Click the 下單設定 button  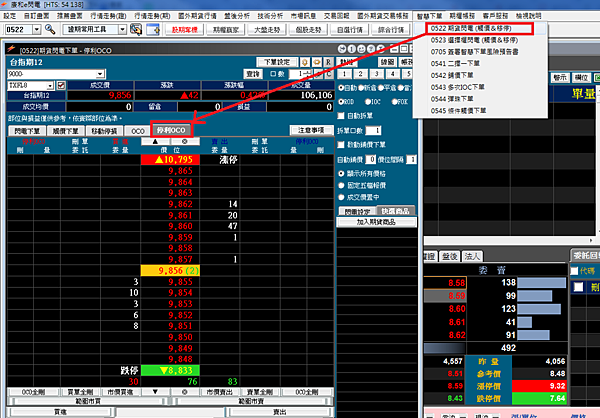pos(277,62)
